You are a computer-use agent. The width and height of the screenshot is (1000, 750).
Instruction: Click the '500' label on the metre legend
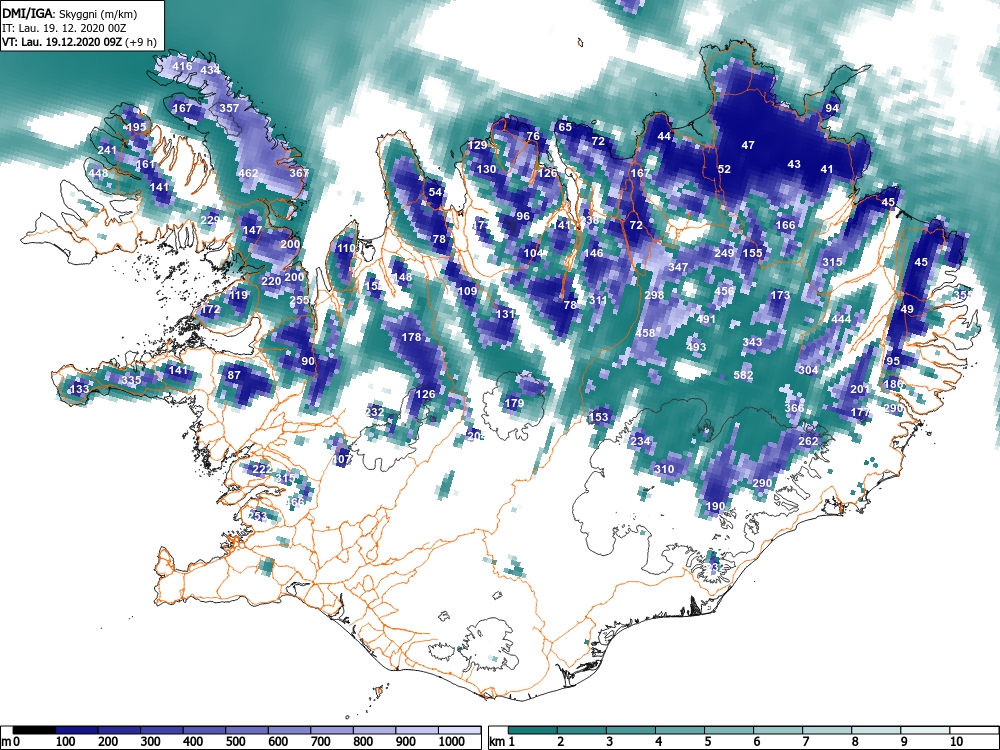[235, 742]
